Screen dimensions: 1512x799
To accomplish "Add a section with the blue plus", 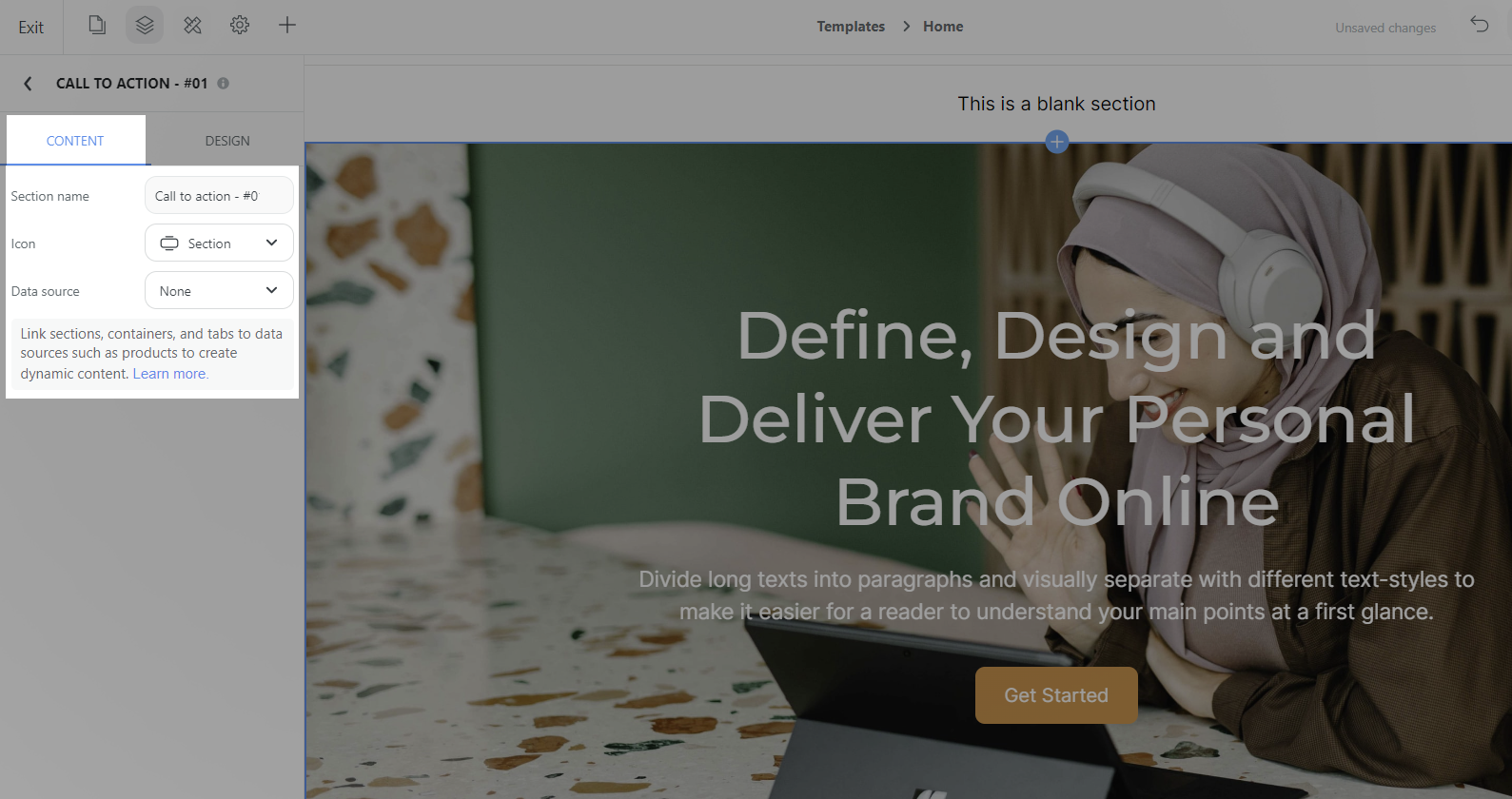I will click(1056, 142).
